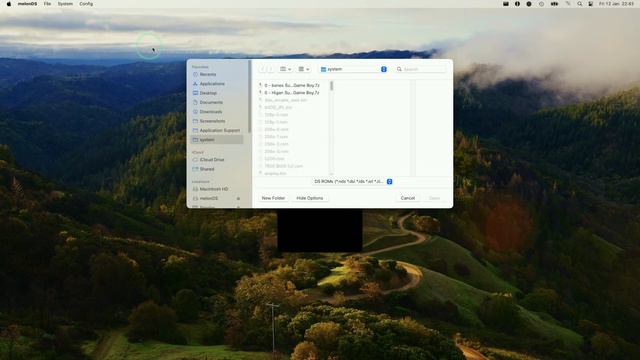Click the New Folder button
The image size is (640, 360).
[273, 198]
